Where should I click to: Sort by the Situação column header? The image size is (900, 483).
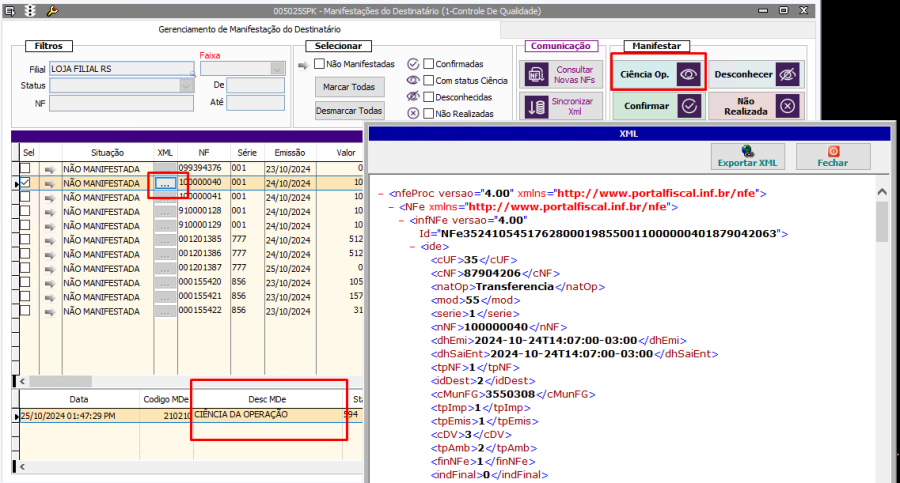point(107,153)
